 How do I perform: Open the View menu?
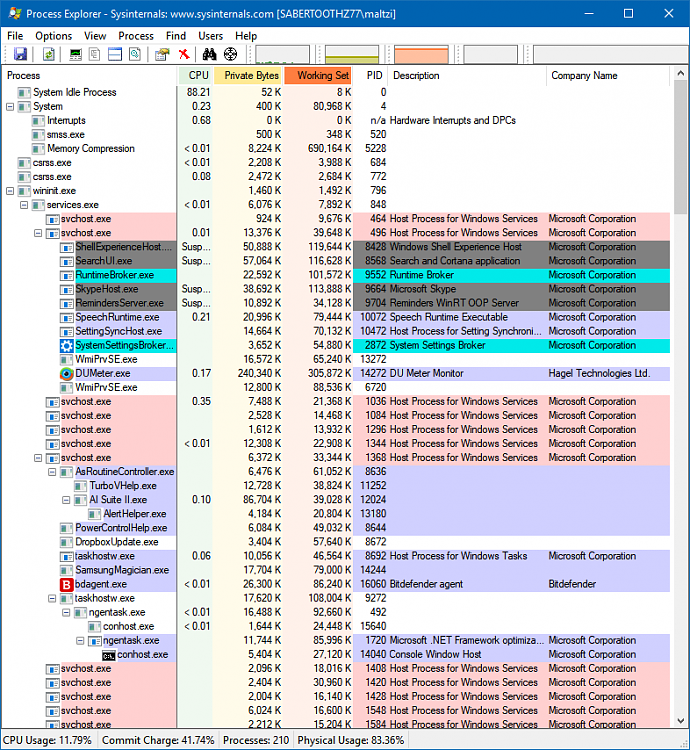tap(95, 36)
